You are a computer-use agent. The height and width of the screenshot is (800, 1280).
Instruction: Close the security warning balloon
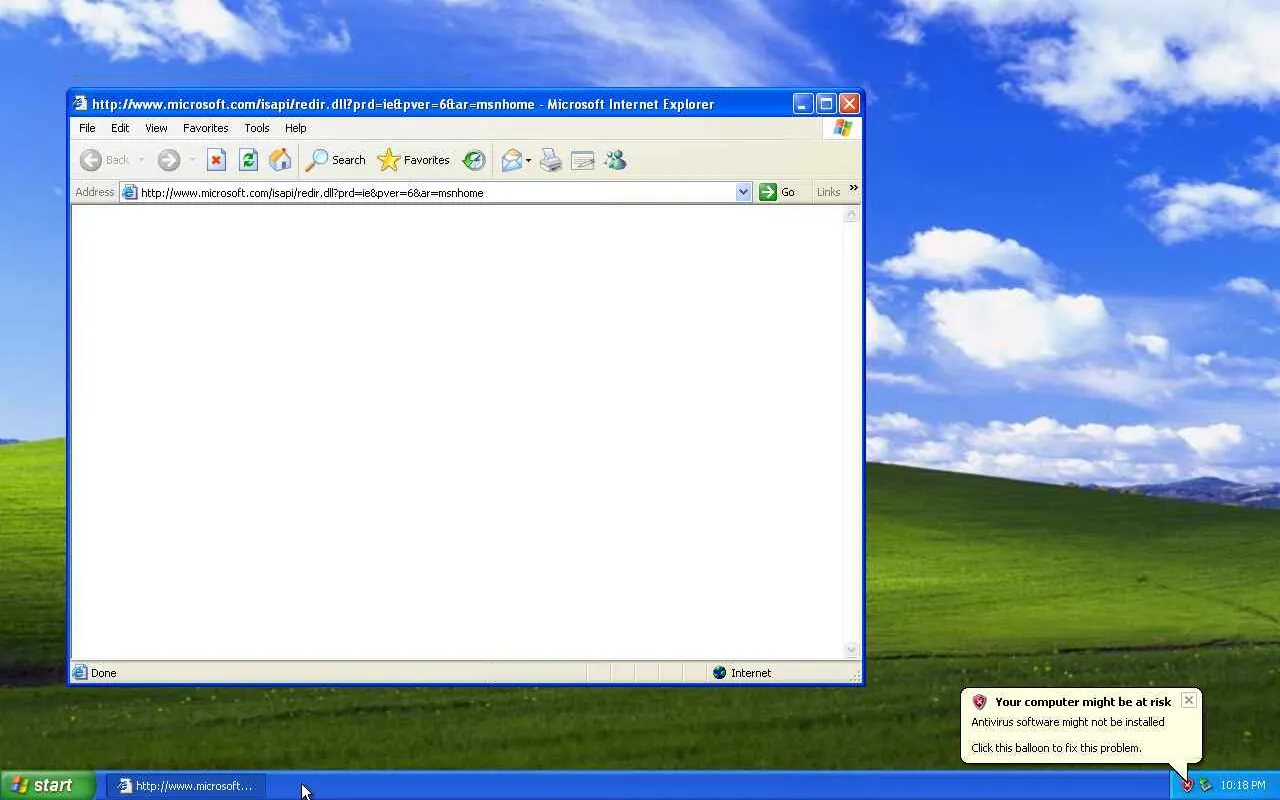pos(1188,700)
